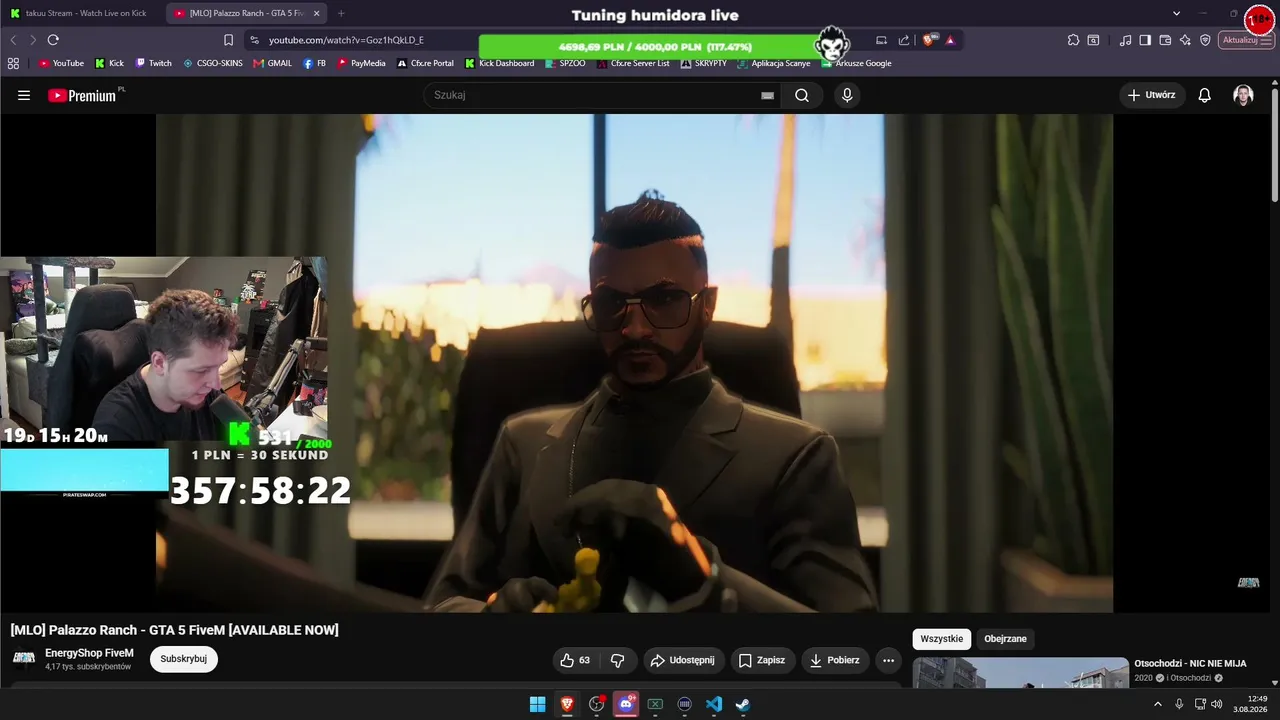This screenshot has width=1280, height=720.
Task: Open Steam from the taskbar
Action: (743, 704)
